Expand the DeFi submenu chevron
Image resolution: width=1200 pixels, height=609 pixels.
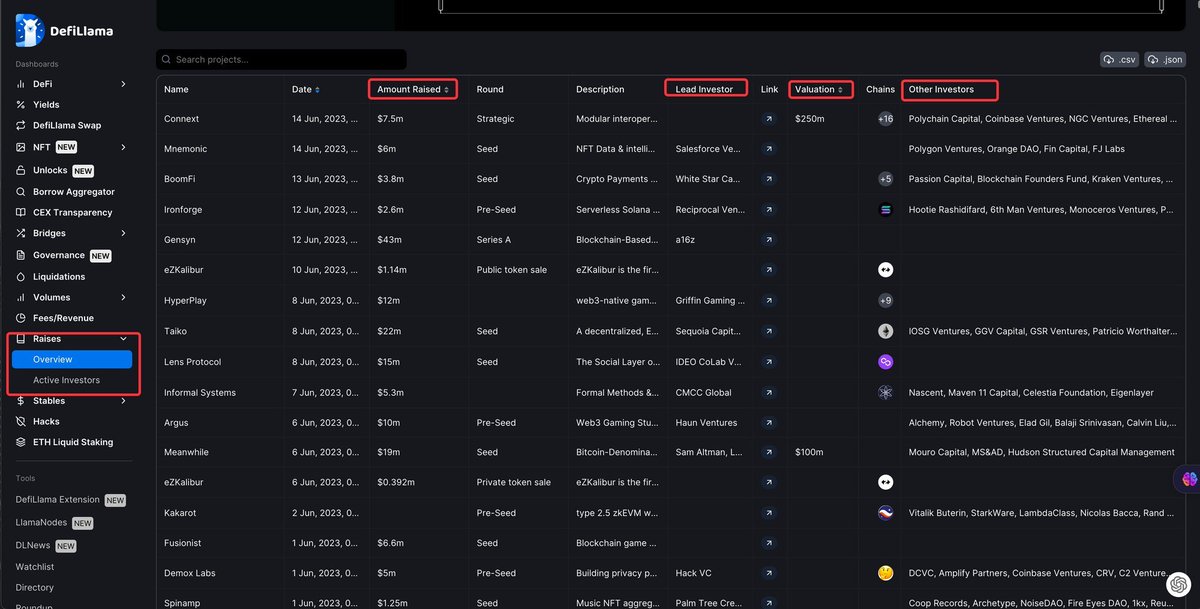click(123, 84)
